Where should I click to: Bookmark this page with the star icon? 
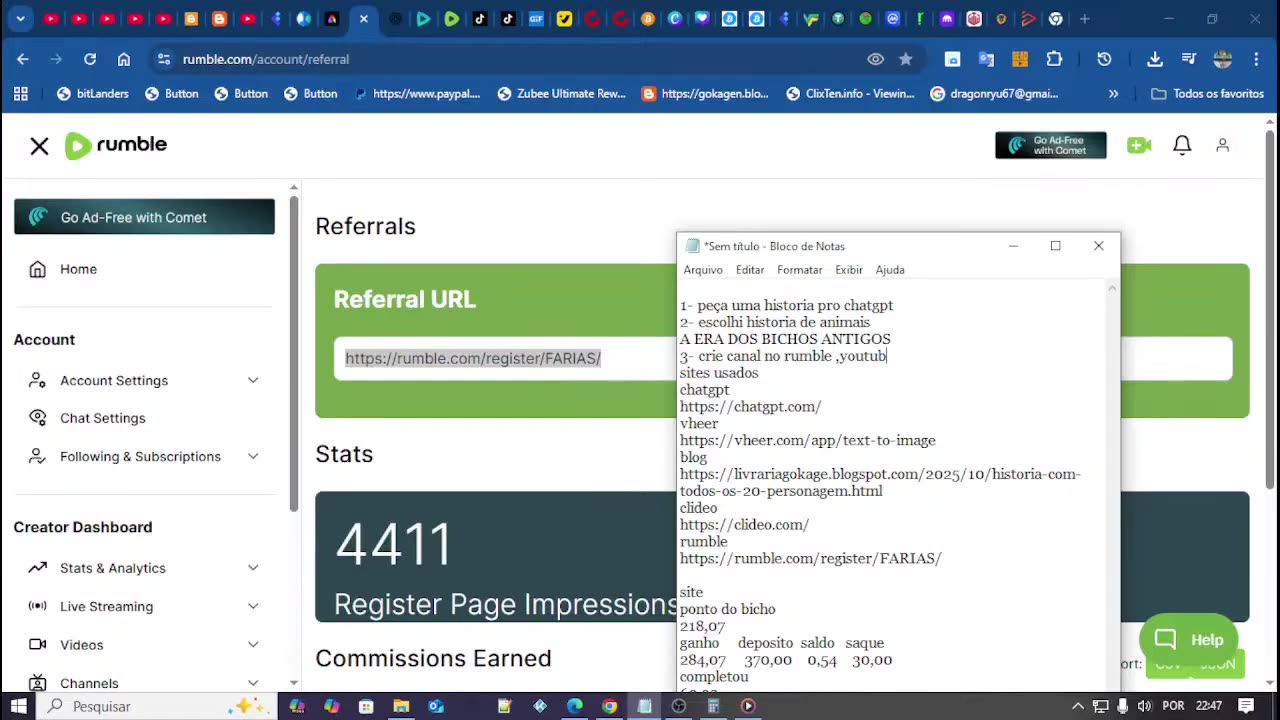click(x=906, y=59)
